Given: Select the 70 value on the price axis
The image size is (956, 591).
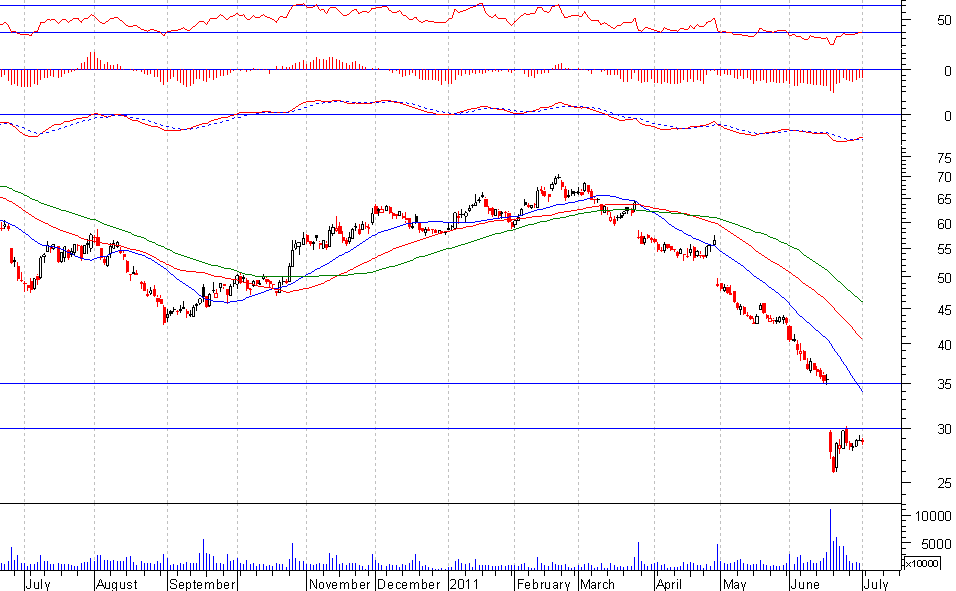Looking at the screenshot, I should [944, 177].
